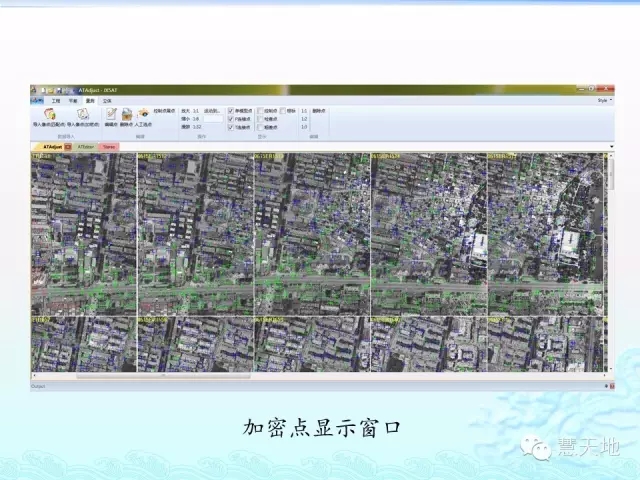Click the second import points icon

pyautogui.click(x=82, y=115)
